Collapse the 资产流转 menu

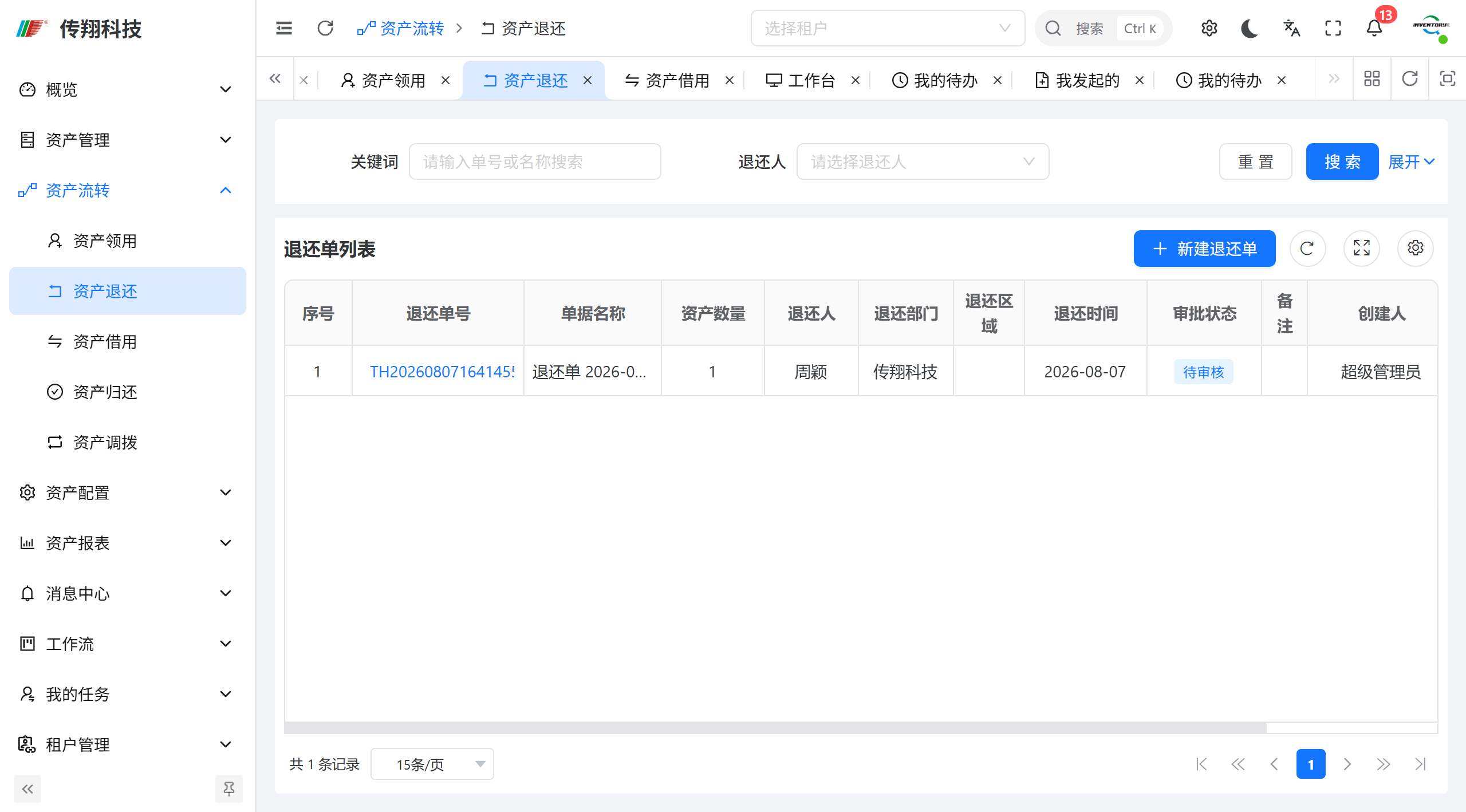coord(128,190)
